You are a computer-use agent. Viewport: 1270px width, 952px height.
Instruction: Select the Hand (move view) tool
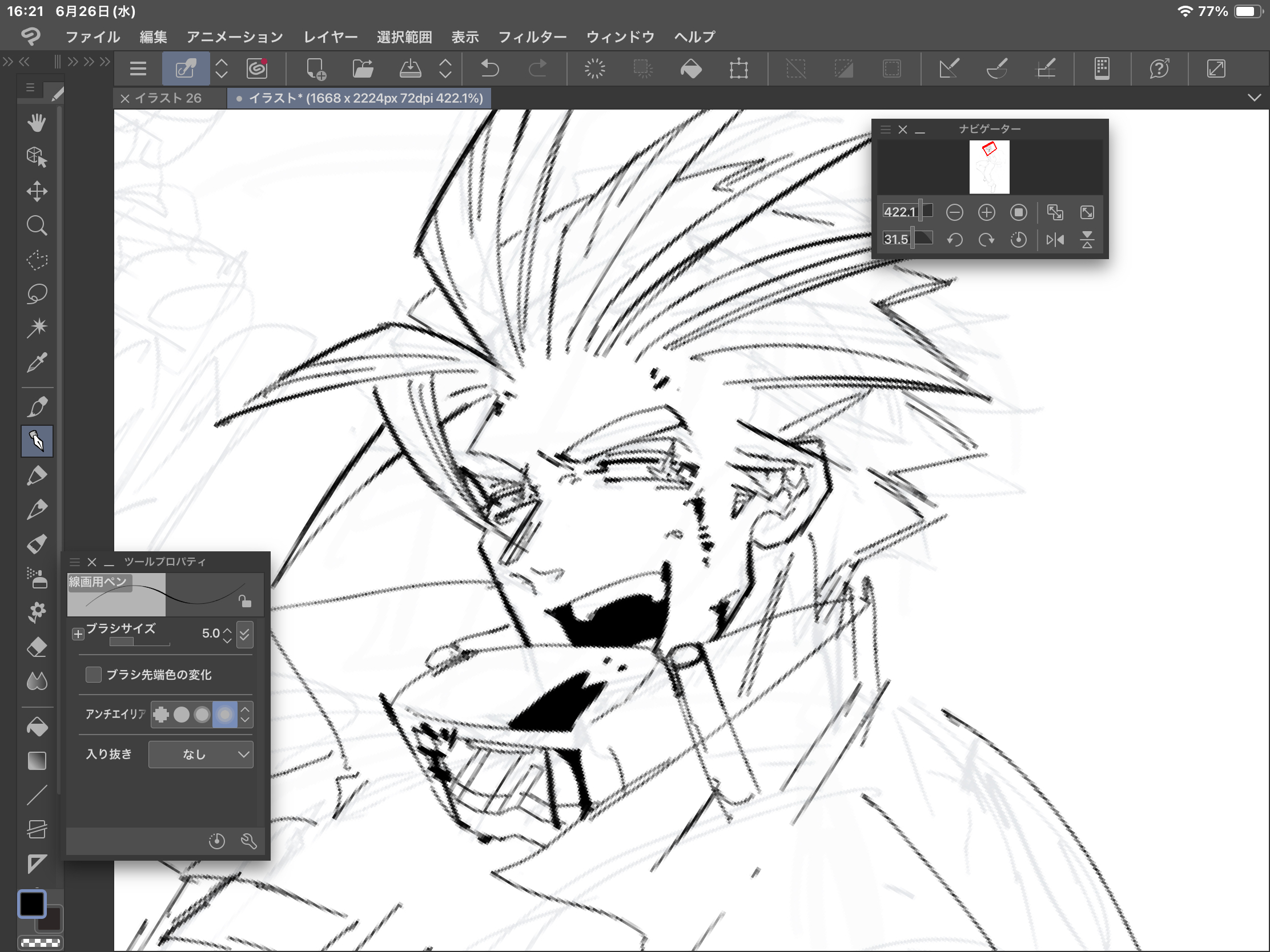37,123
